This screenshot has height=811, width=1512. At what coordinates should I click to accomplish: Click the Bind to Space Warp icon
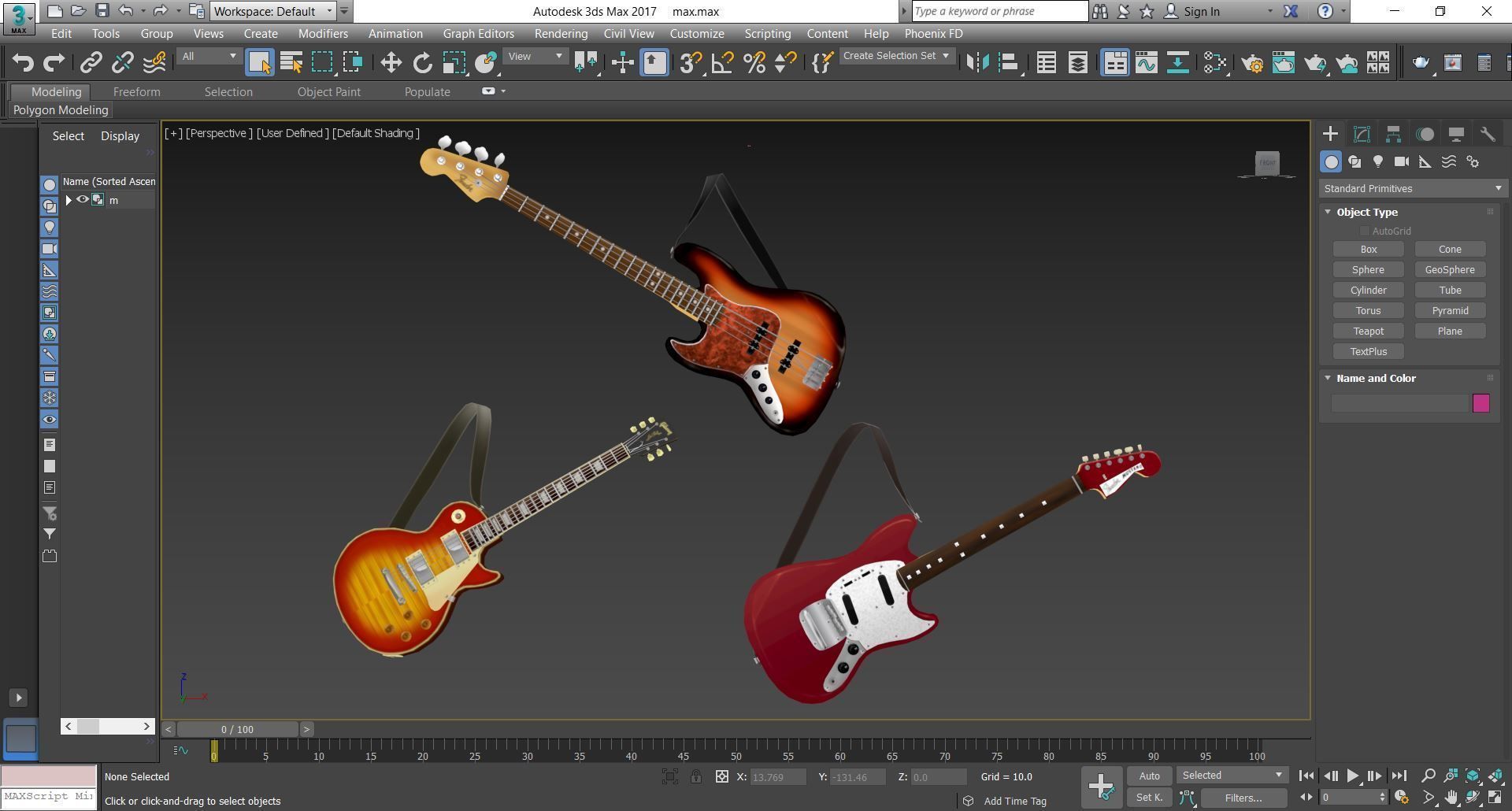[x=154, y=62]
